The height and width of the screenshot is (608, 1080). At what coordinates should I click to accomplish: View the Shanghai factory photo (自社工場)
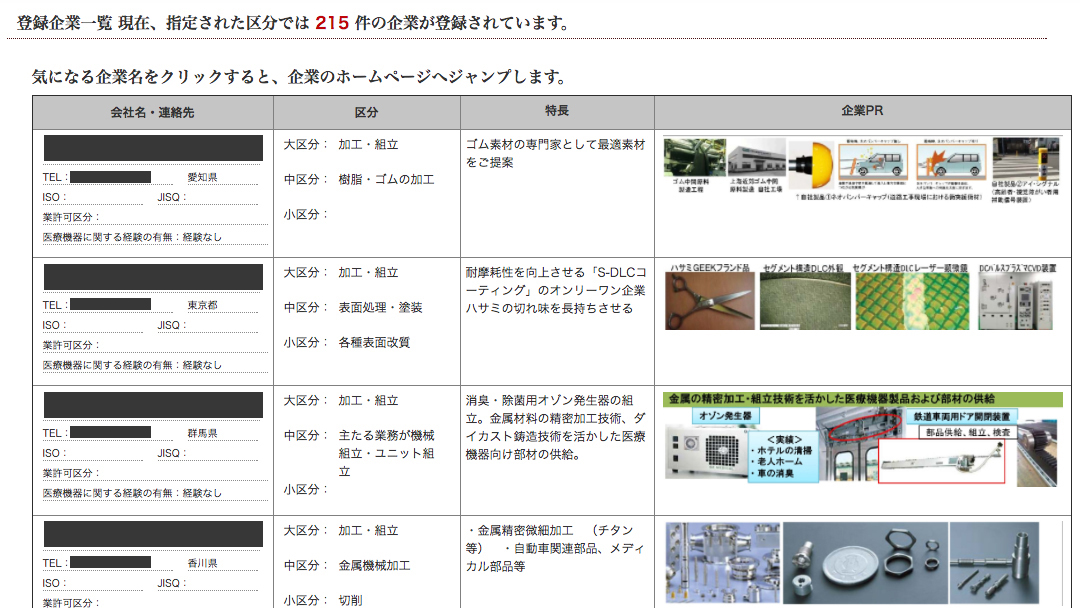click(x=757, y=158)
